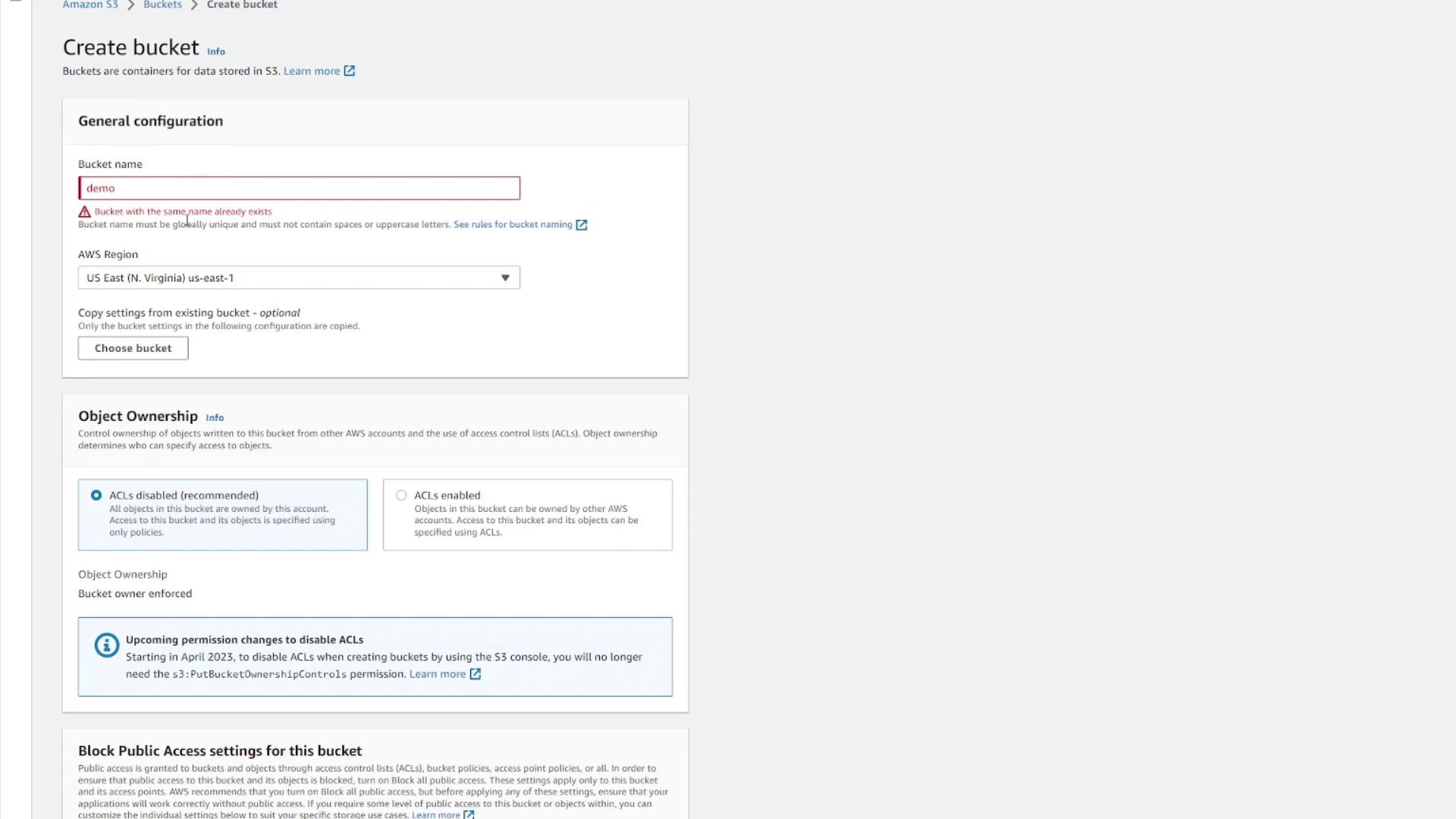Open See rules for bucket naming link

[513, 224]
